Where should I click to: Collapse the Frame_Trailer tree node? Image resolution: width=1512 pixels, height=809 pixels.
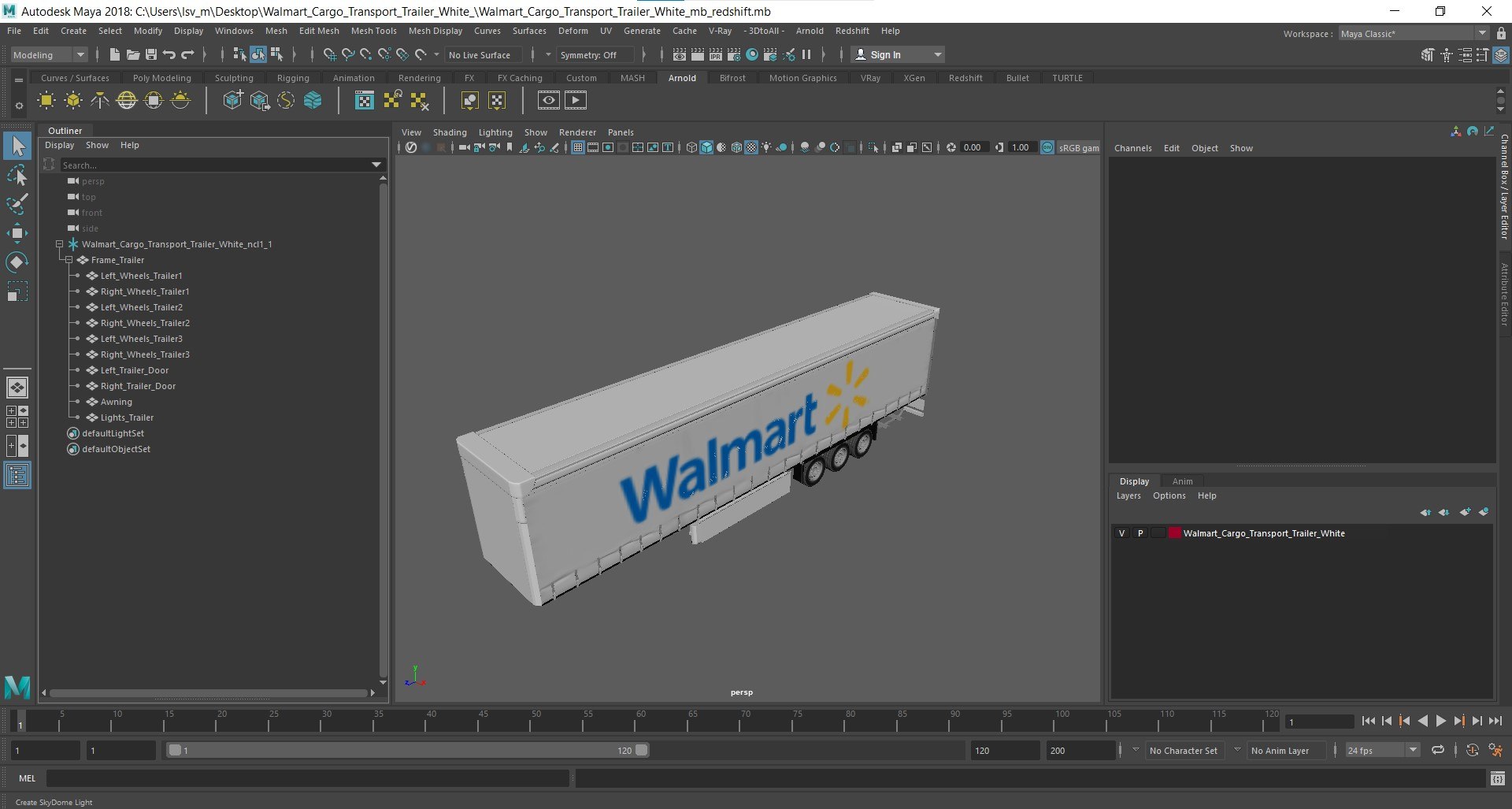tap(69, 260)
